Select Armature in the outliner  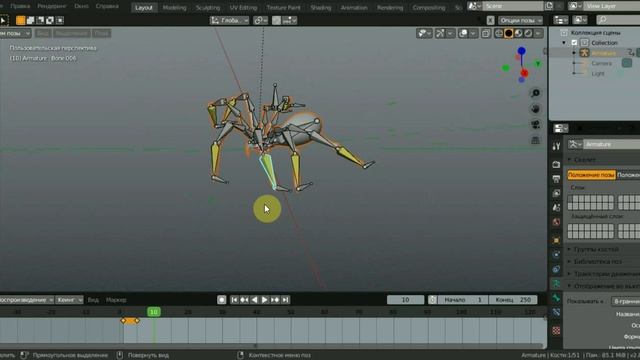click(603, 53)
